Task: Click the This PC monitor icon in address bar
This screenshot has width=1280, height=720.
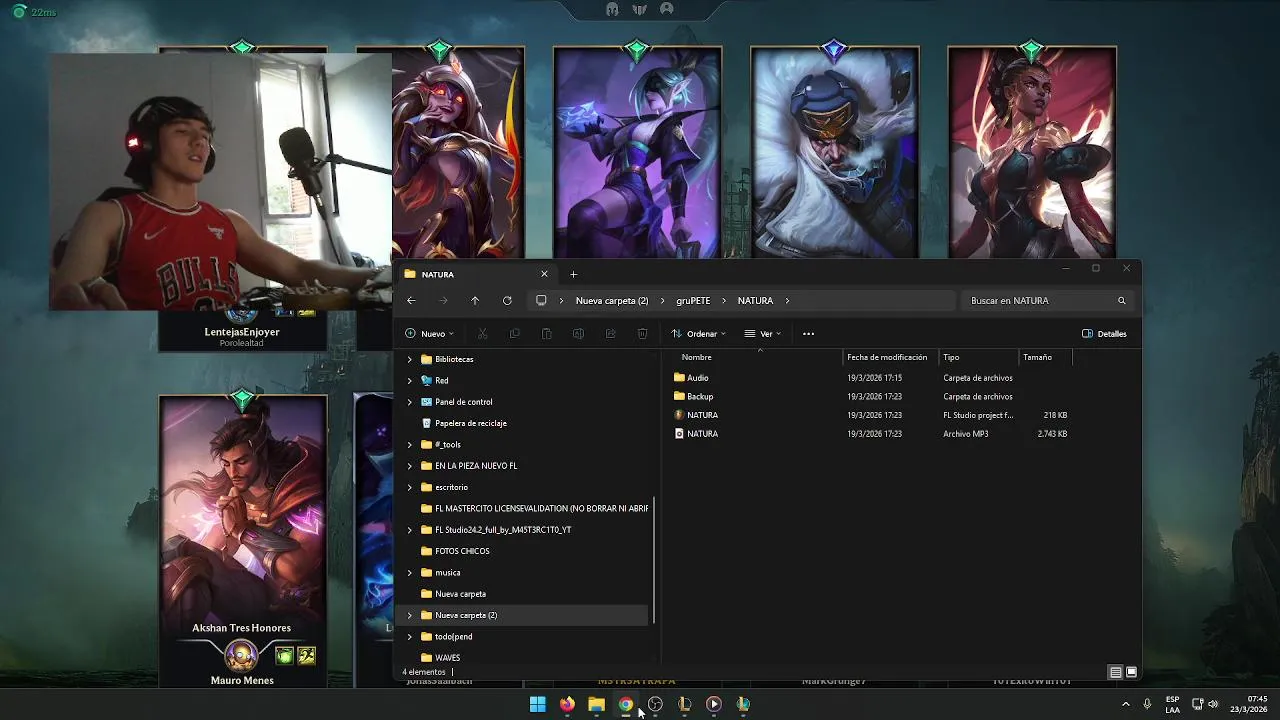Action: (x=541, y=300)
